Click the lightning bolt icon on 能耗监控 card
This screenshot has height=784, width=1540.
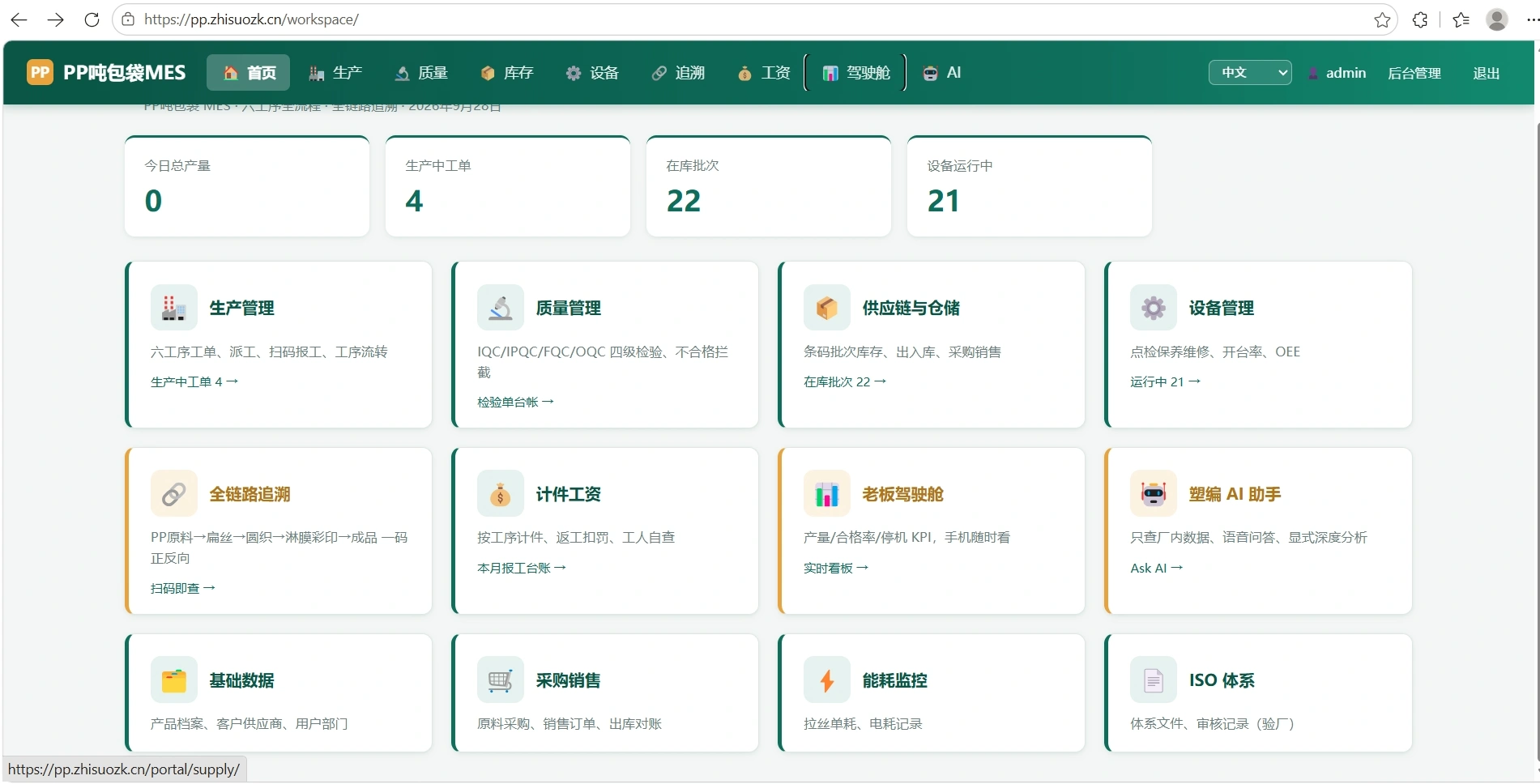click(x=826, y=680)
